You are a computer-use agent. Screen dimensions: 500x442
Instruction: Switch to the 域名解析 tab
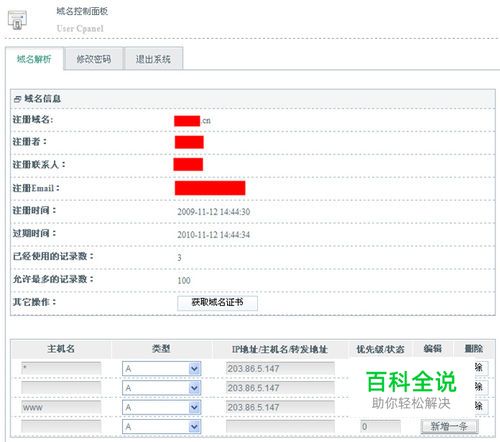pos(34,59)
